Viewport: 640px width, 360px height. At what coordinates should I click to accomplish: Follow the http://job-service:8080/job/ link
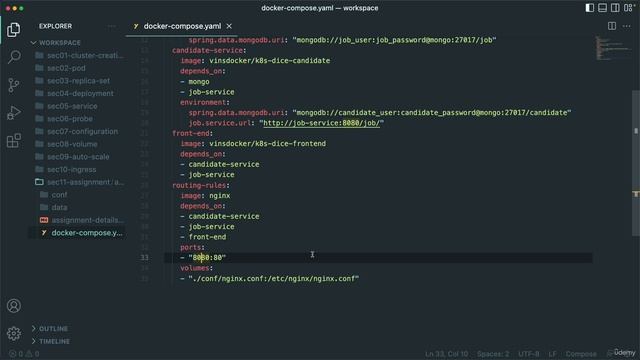[321, 123]
